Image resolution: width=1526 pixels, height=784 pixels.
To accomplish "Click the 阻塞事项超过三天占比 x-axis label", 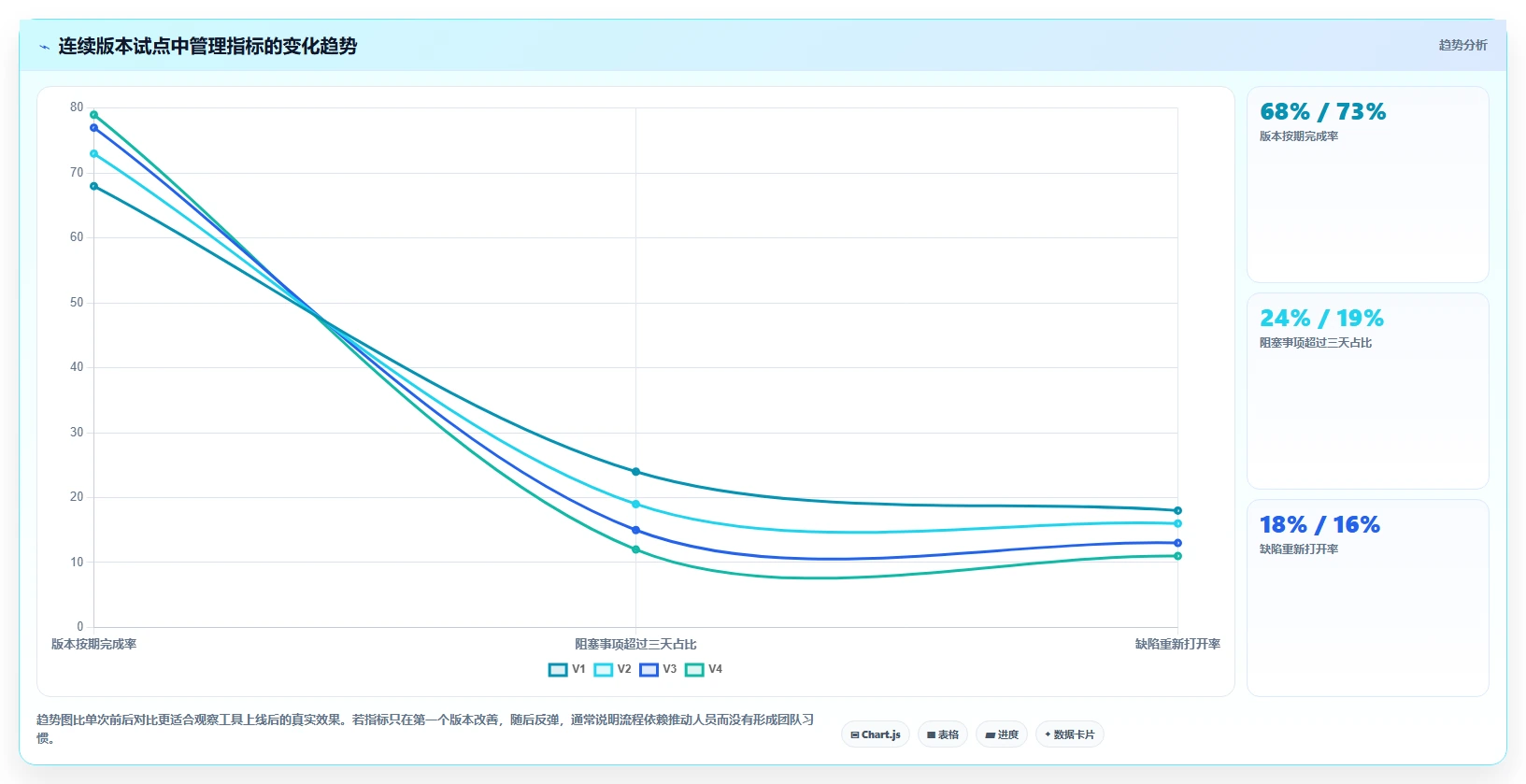I will [x=635, y=644].
